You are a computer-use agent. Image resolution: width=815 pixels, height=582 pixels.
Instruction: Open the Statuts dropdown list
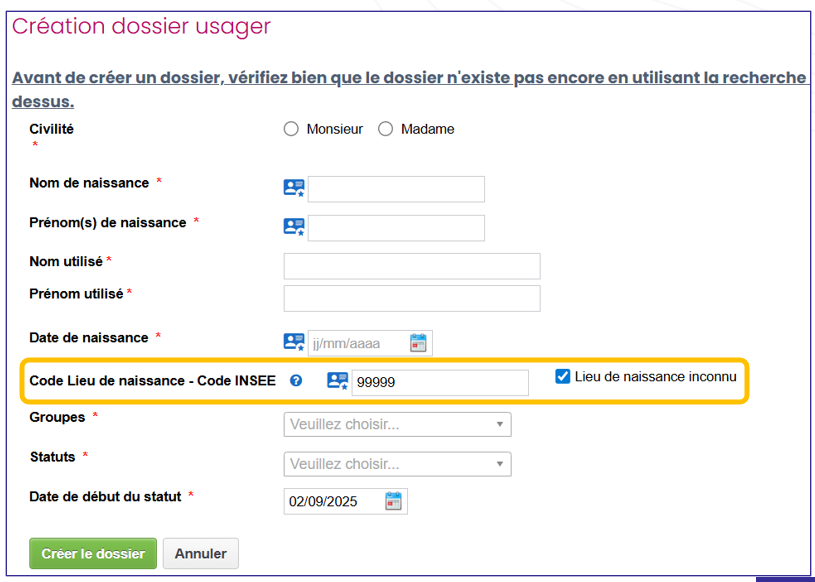(x=397, y=464)
